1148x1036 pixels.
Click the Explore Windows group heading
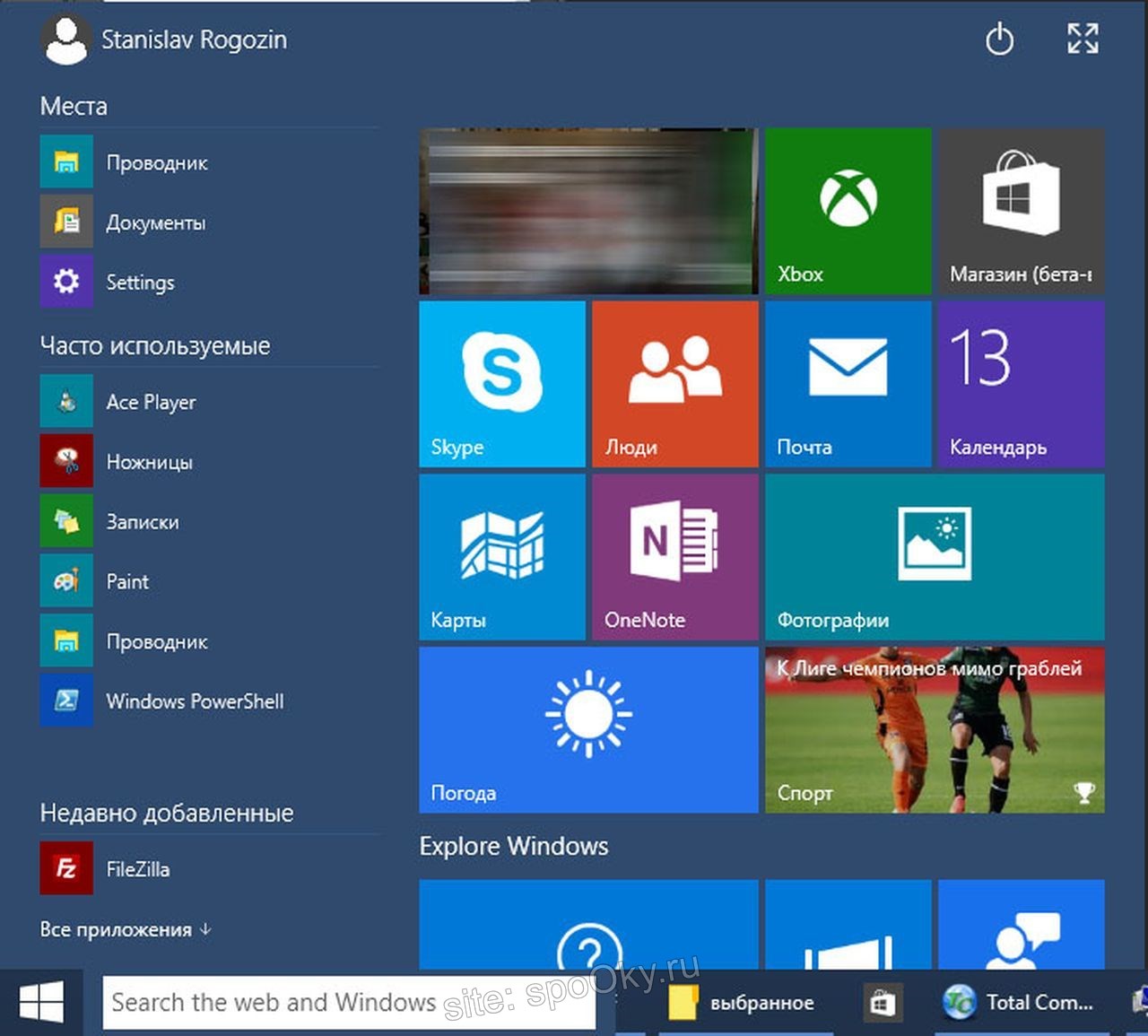pyautogui.click(x=514, y=846)
